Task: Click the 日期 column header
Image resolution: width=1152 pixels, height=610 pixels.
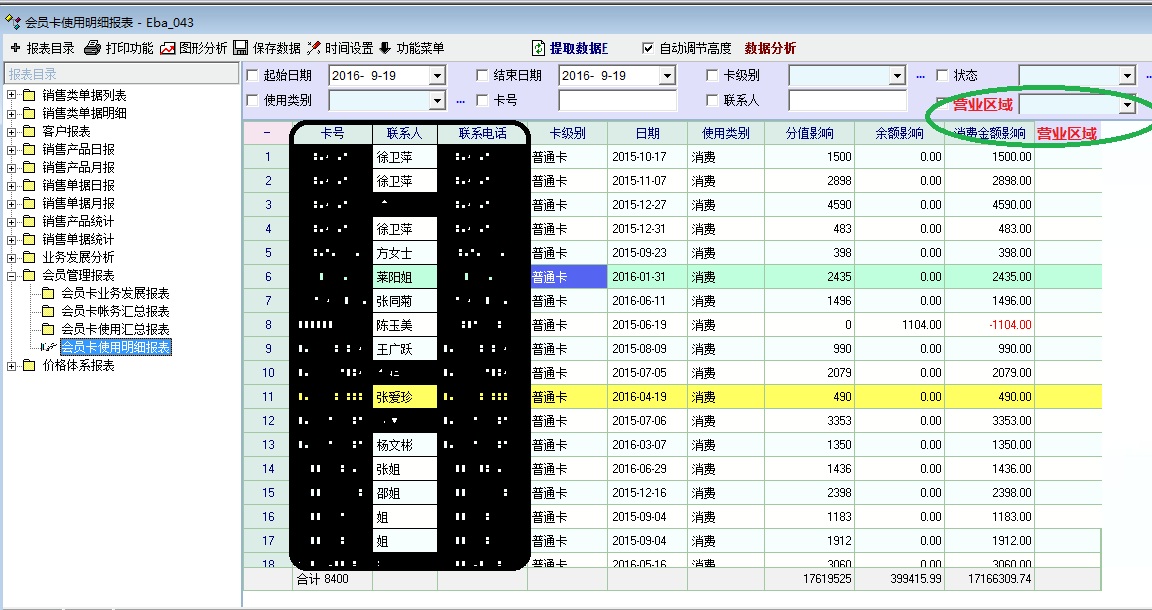Action: click(647, 133)
